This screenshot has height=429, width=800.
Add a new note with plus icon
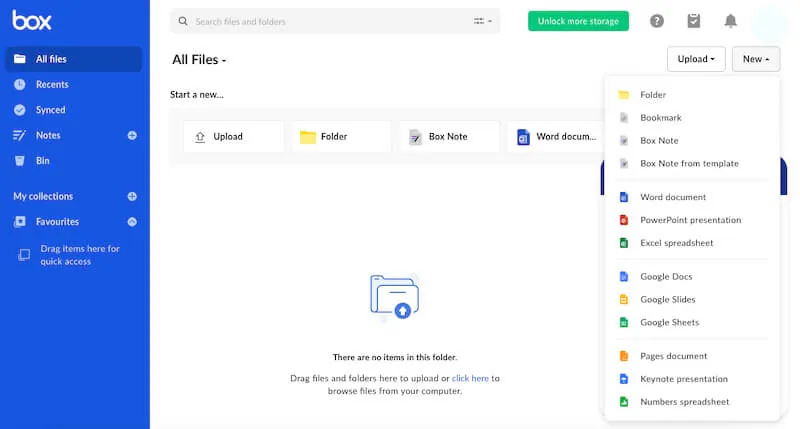[132, 135]
